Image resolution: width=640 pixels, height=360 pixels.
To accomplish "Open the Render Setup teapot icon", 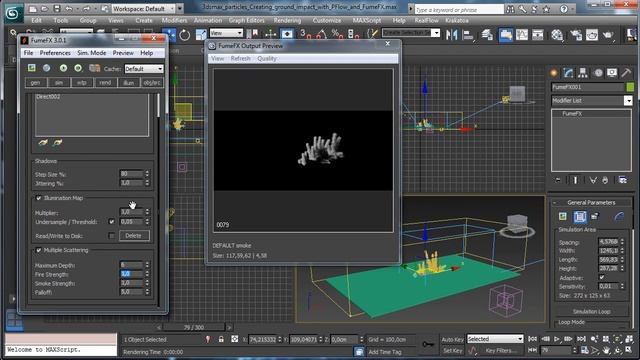I will 576,35.
